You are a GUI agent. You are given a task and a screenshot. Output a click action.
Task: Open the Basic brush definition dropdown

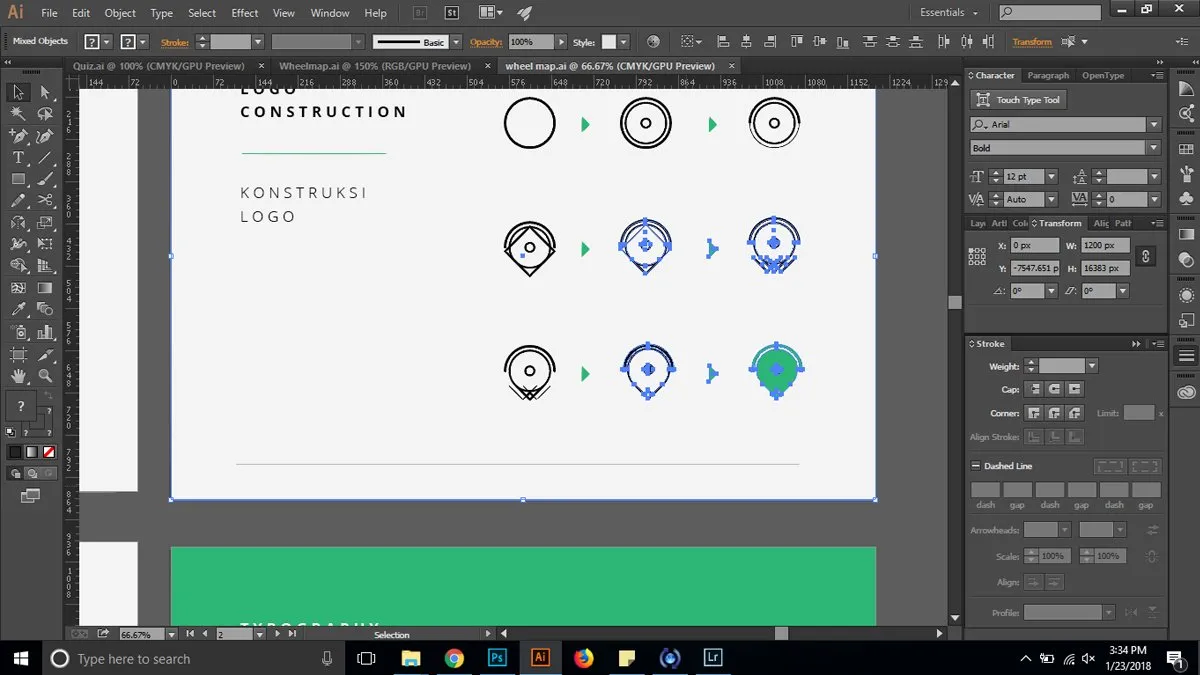click(x=456, y=42)
